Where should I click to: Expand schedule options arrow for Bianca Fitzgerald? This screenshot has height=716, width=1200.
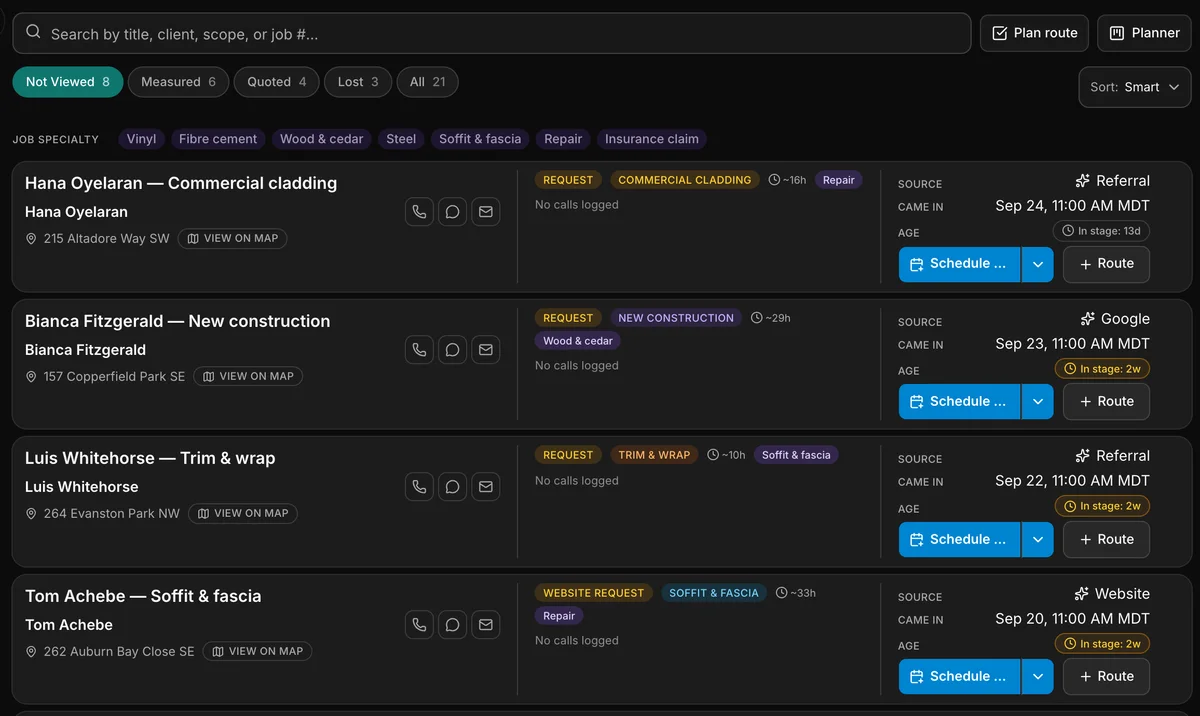click(x=1037, y=402)
